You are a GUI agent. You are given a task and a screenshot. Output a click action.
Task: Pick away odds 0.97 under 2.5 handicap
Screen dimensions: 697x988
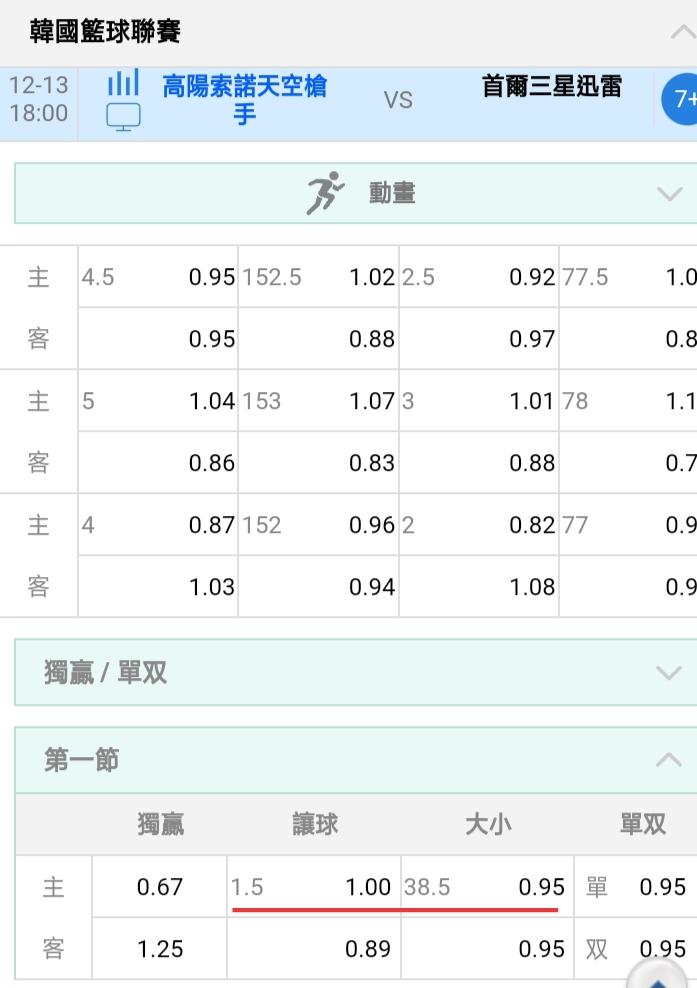pyautogui.click(x=479, y=338)
